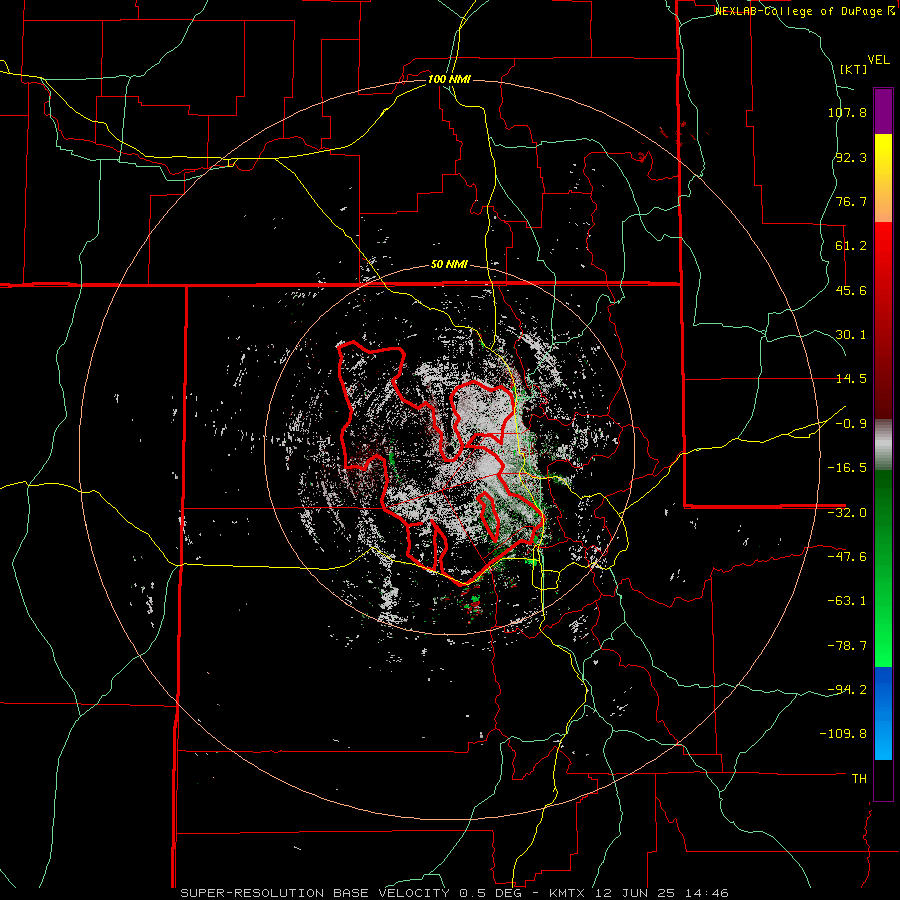Click the KMTX 12 JUN 25 14:46 timestamp
The width and height of the screenshot is (900, 900).
(x=639, y=893)
